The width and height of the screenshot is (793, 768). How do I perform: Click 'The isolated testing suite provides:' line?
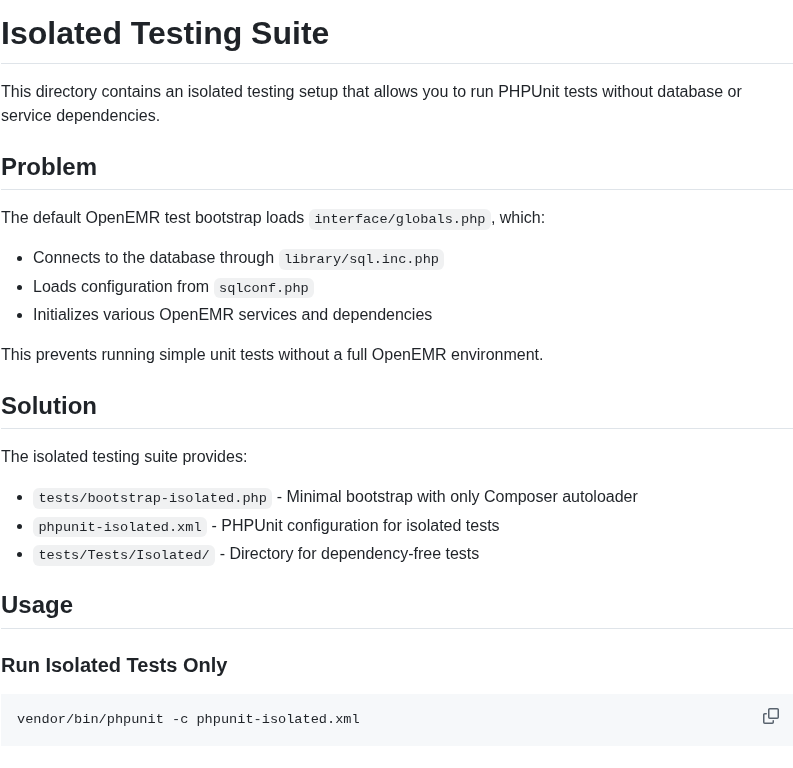(x=124, y=457)
